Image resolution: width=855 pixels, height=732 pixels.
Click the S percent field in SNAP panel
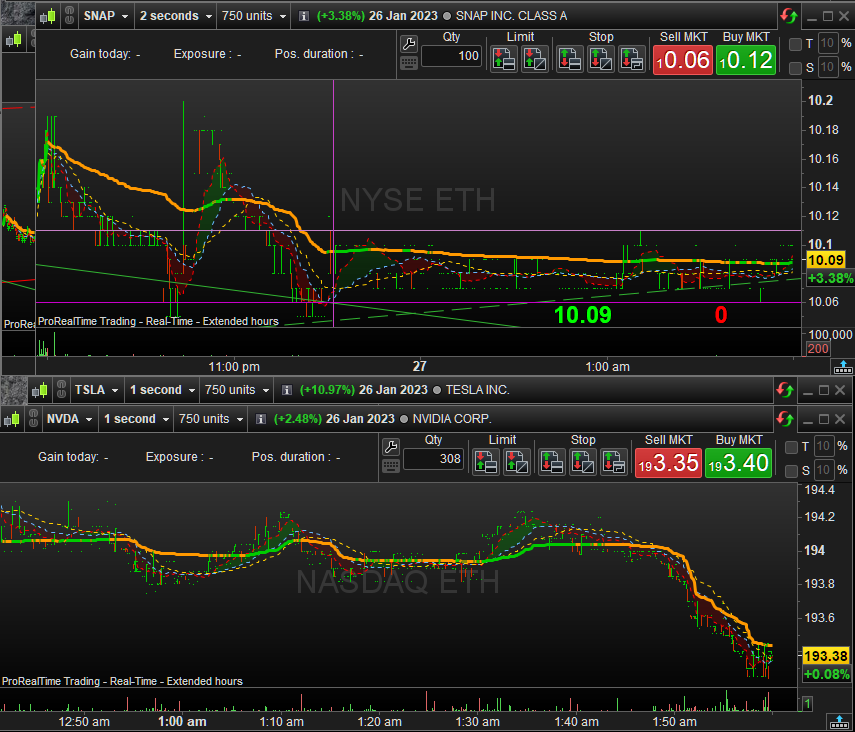pos(828,67)
